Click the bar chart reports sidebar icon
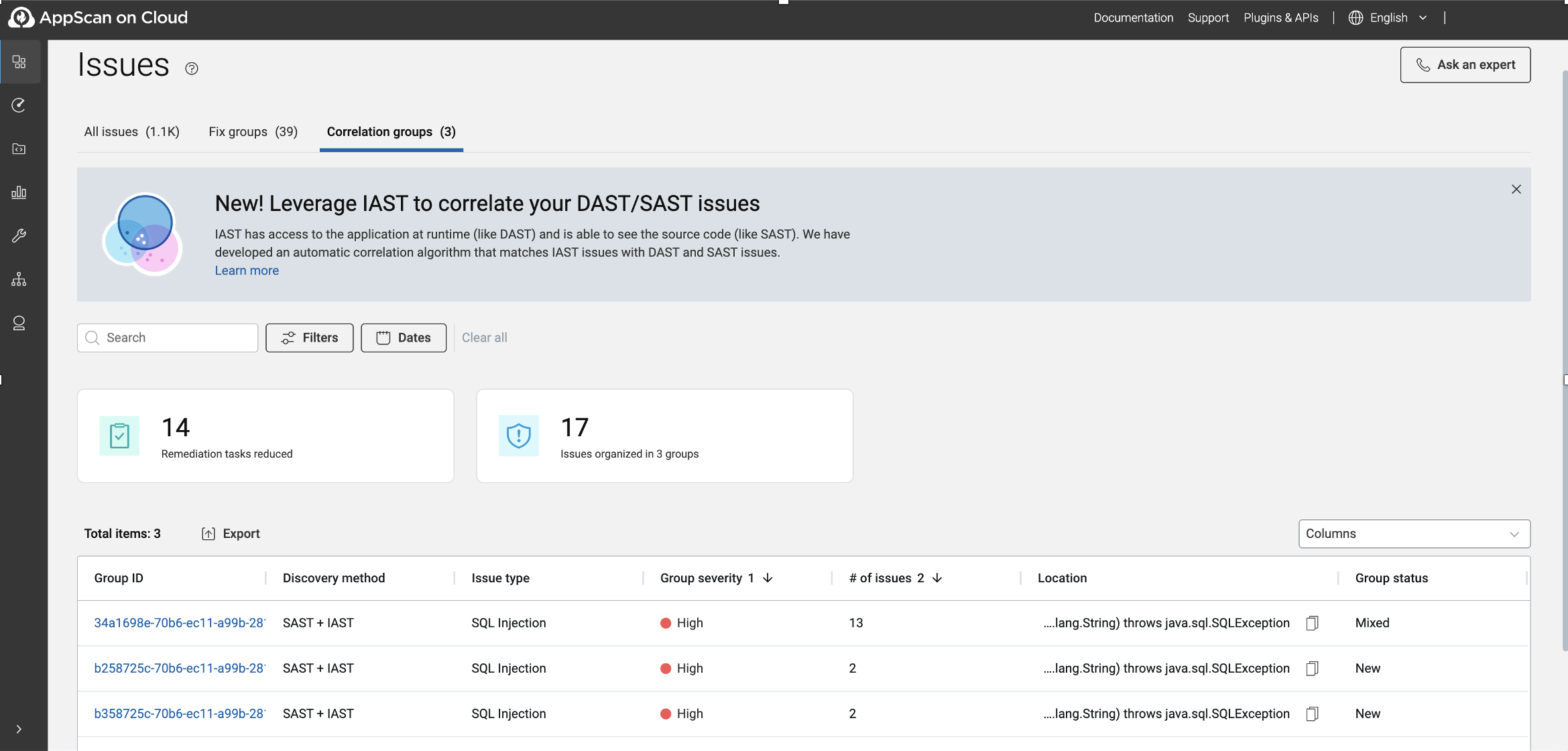Image resolution: width=1568 pixels, height=751 pixels. click(x=19, y=192)
